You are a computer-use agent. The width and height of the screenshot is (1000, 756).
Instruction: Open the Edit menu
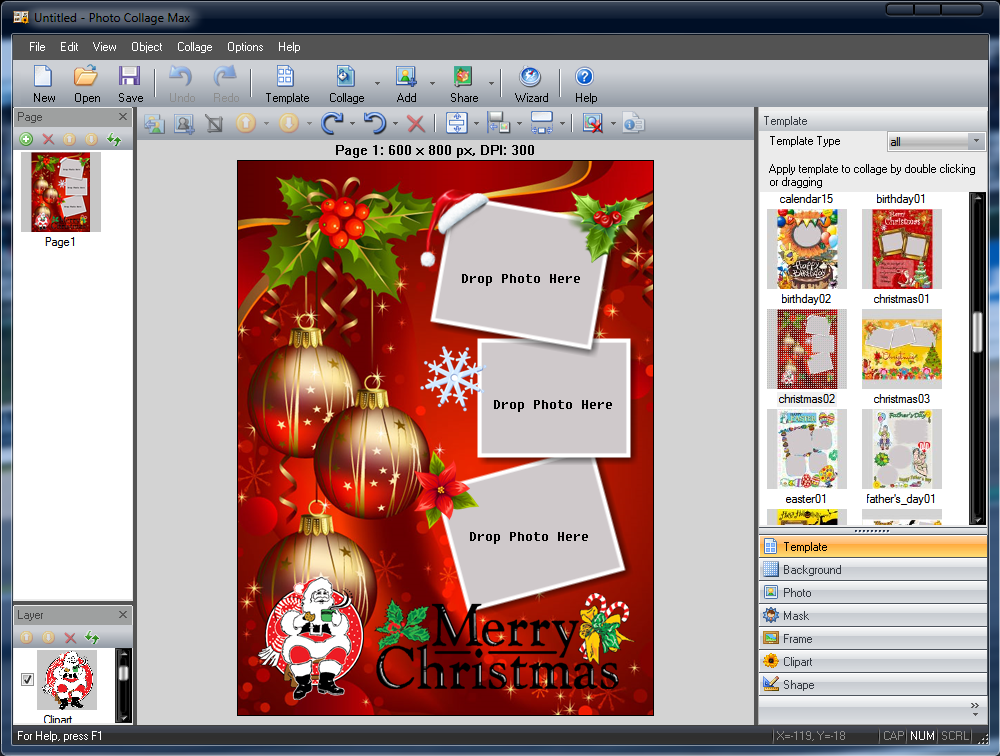click(69, 47)
